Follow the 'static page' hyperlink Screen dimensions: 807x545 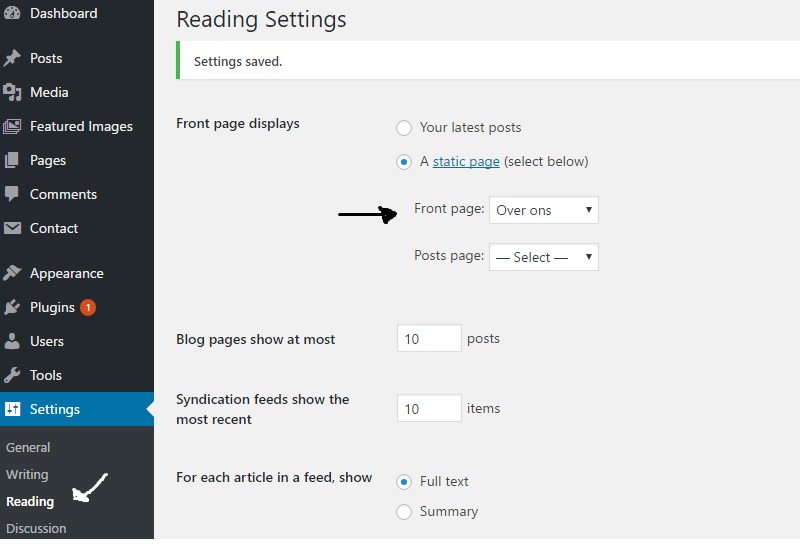466,162
